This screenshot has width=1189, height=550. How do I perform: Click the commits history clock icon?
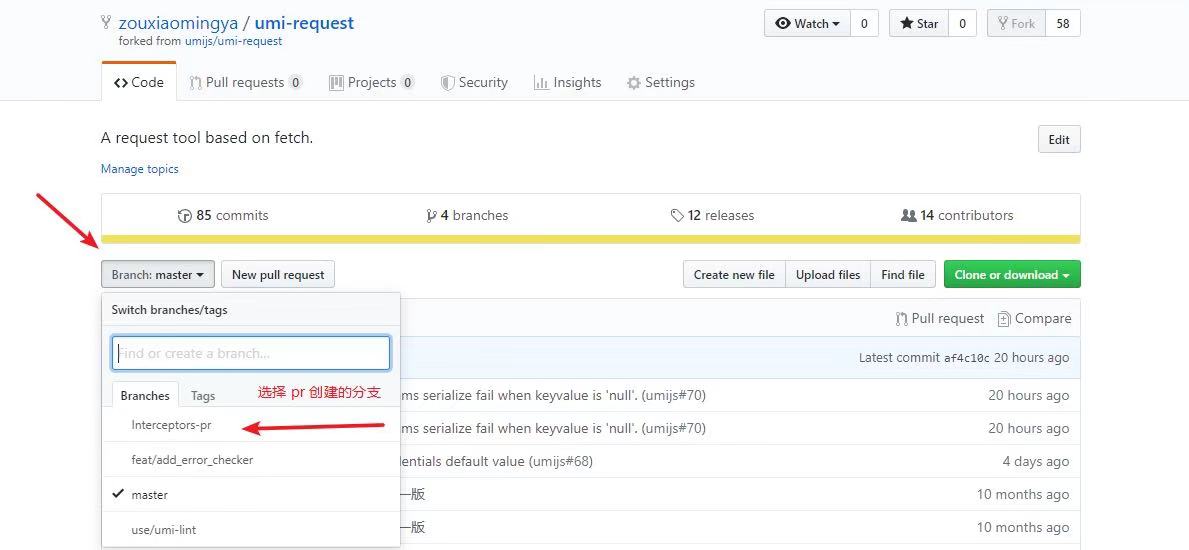[184, 216]
